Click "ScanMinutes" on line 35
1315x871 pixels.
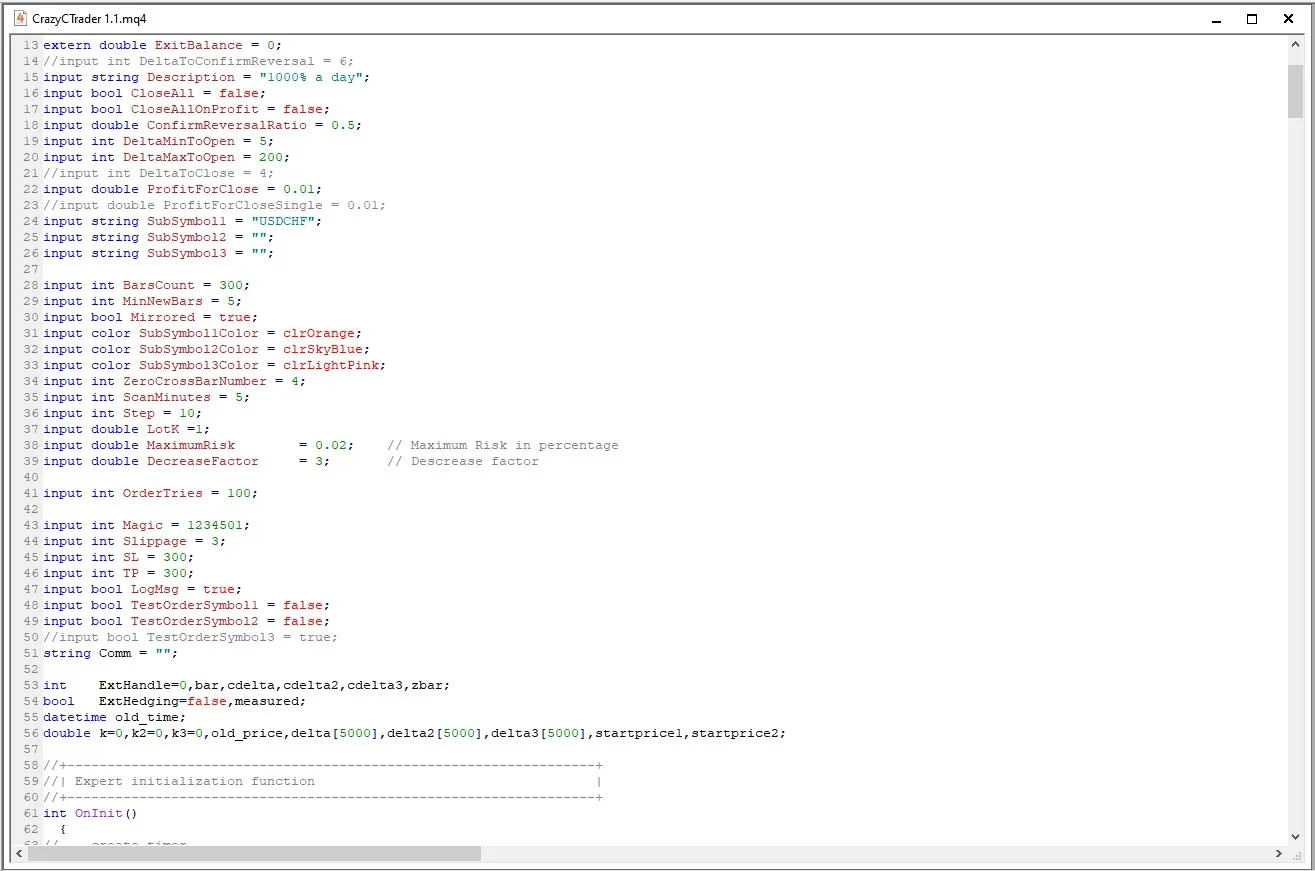click(x=166, y=397)
